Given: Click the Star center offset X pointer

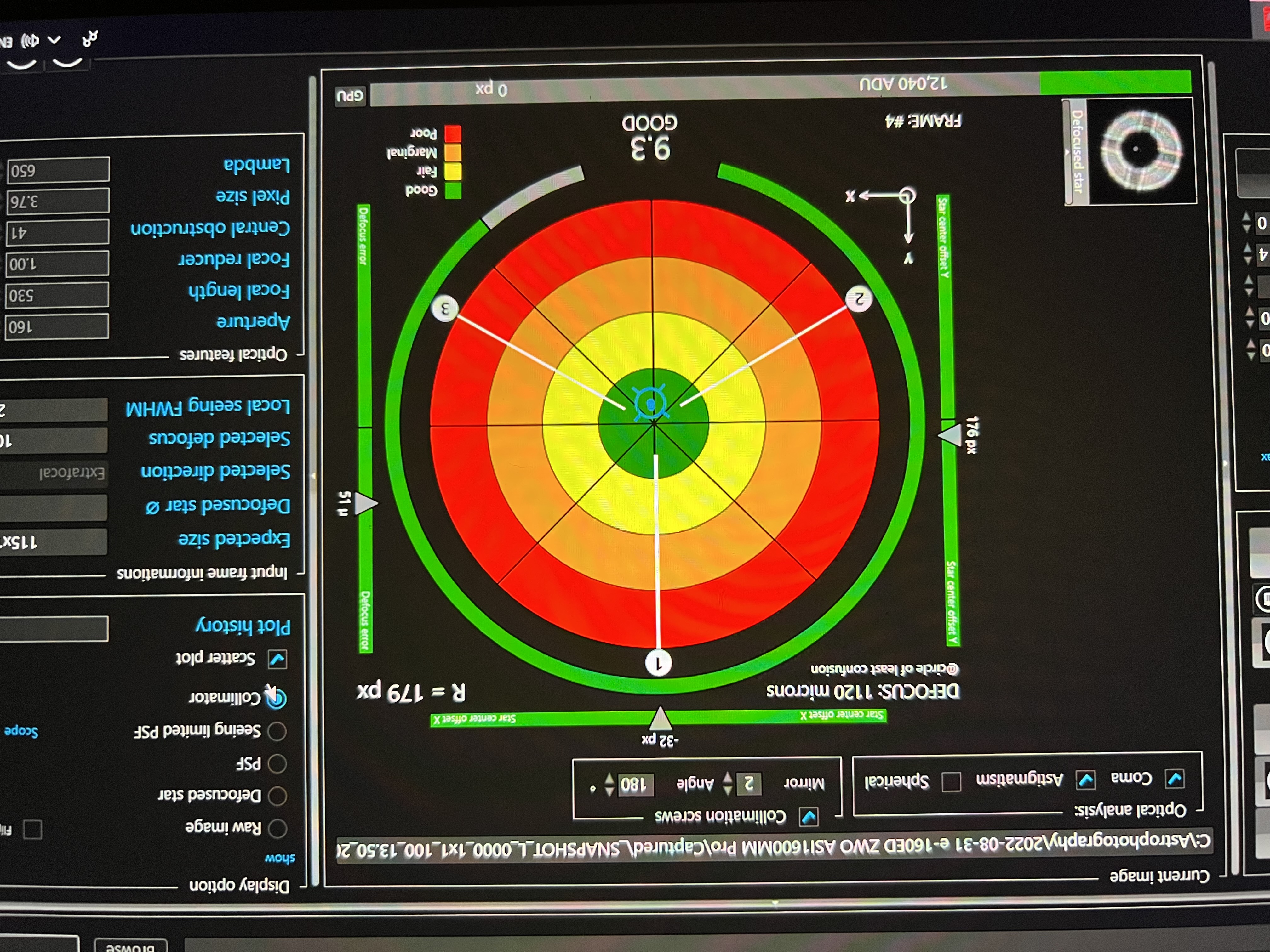Looking at the screenshot, I should coord(660,718).
